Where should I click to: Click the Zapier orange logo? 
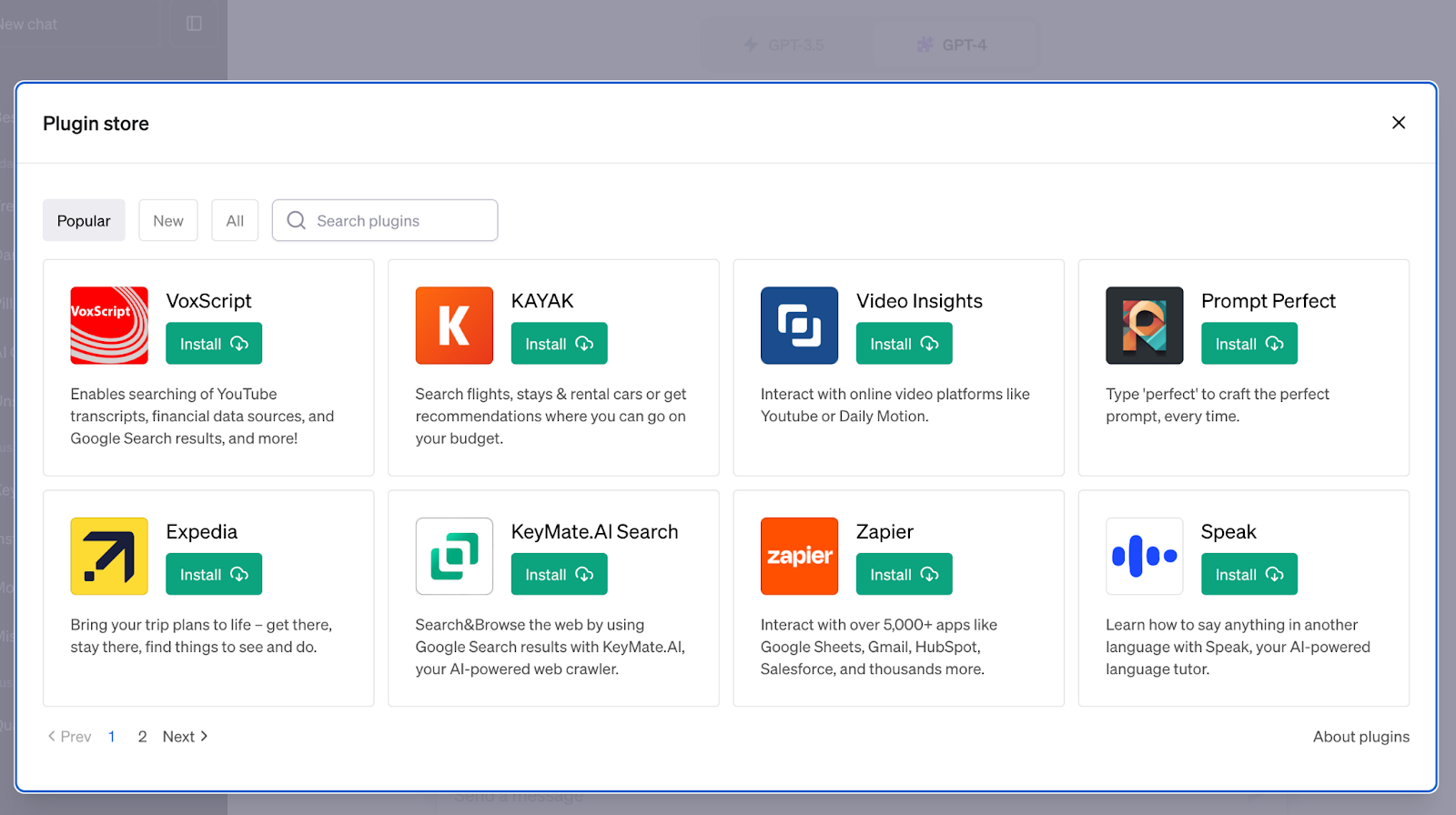[x=799, y=556]
